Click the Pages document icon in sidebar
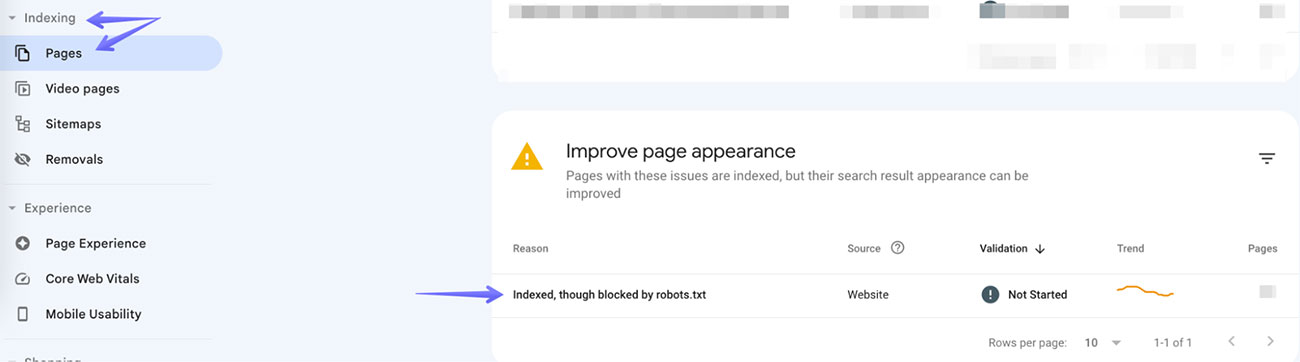The image size is (1300, 362). click(22, 54)
